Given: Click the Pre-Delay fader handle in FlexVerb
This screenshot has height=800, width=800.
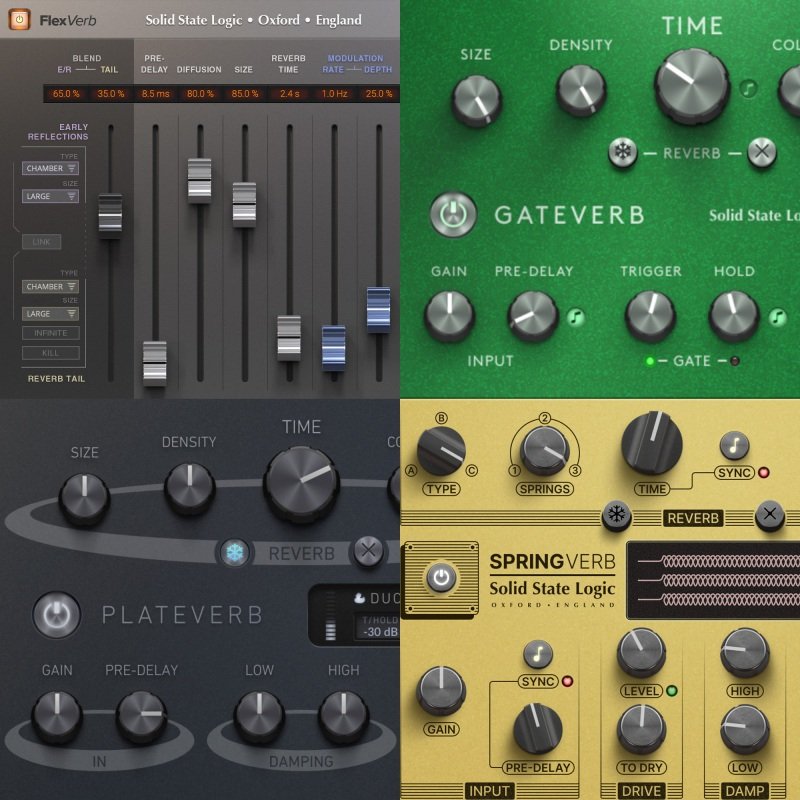Looking at the screenshot, I should (155, 362).
